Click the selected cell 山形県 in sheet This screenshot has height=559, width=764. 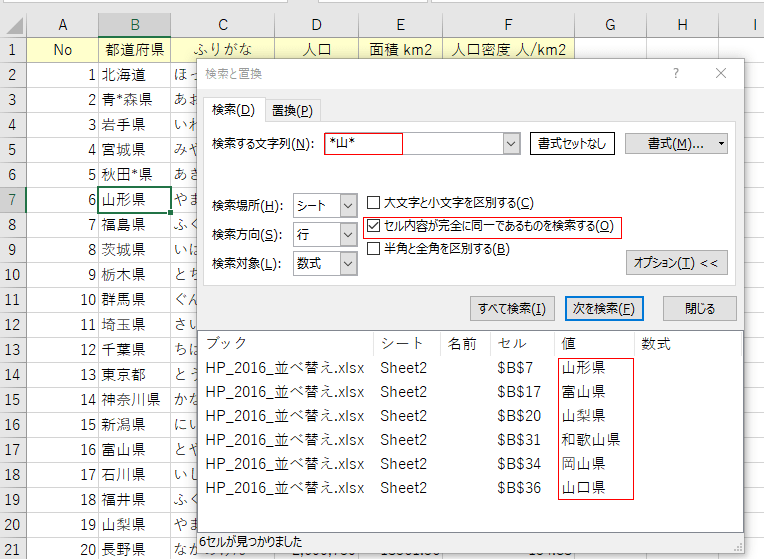click(x=135, y=199)
